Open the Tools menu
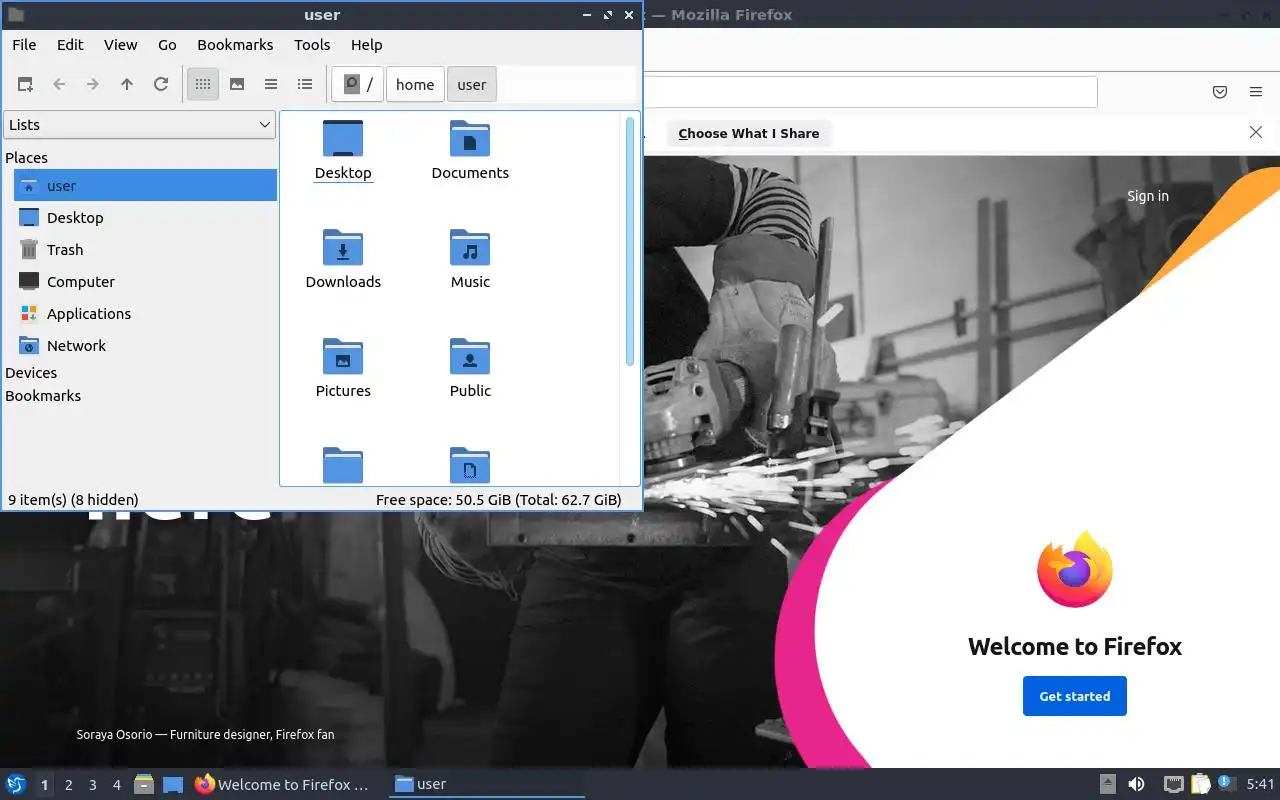 point(312,45)
